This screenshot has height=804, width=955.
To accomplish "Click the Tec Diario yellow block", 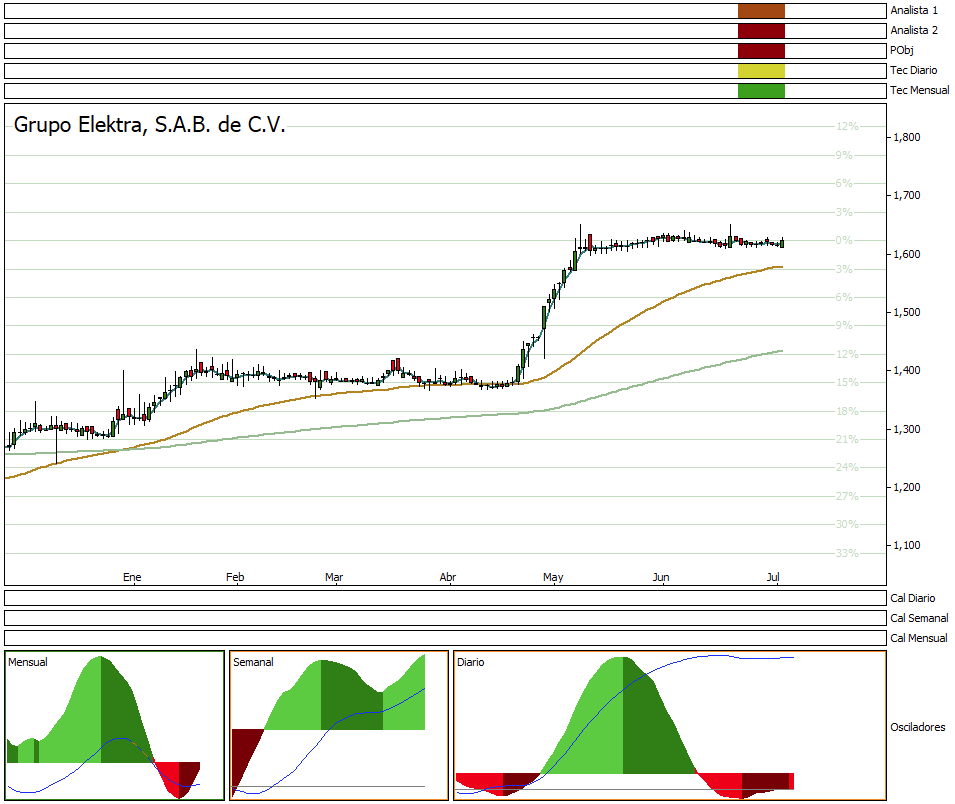I will point(761,71).
